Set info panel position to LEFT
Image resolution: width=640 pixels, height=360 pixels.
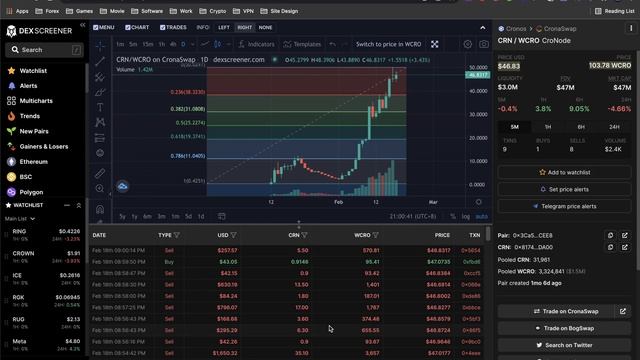click(224, 27)
